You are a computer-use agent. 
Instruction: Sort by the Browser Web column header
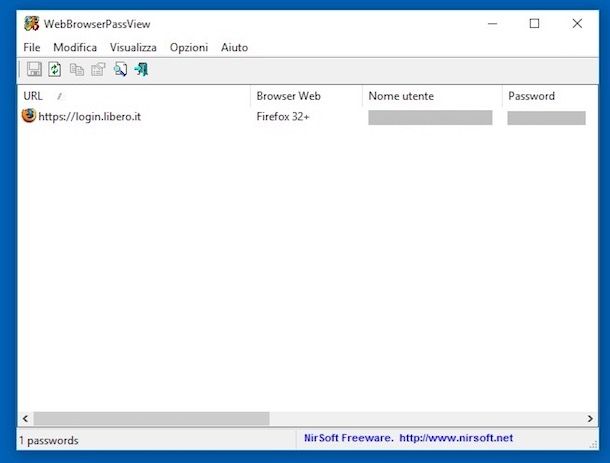pyautogui.click(x=306, y=96)
